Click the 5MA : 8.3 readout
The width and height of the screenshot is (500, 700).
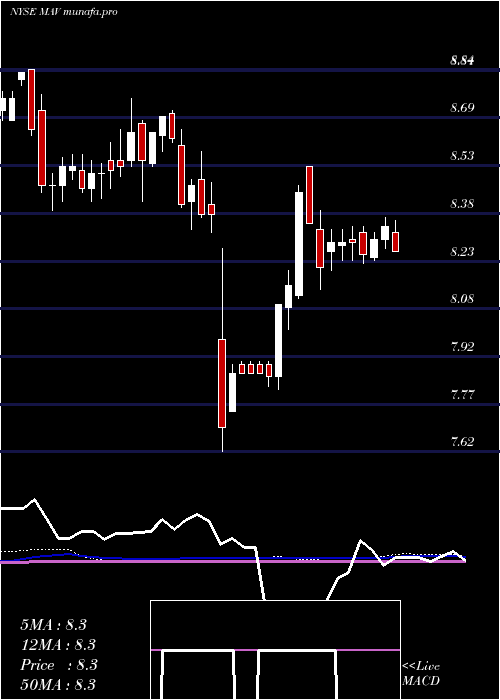[x=54, y=625]
